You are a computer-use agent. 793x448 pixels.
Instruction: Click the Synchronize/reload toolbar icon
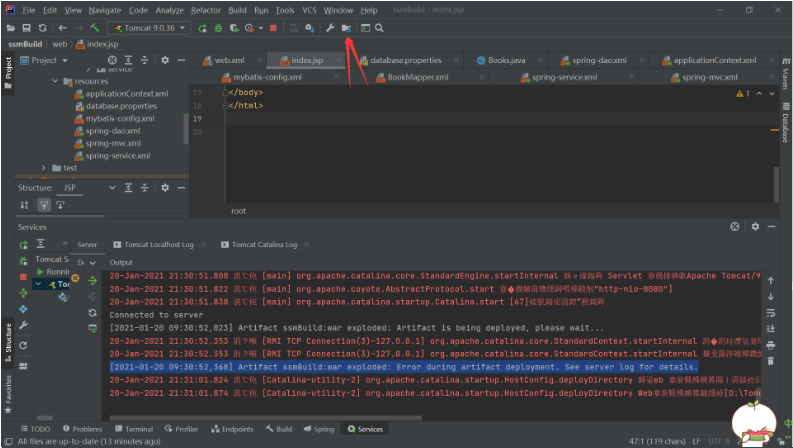pyautogui.click(x=42, y=28)
